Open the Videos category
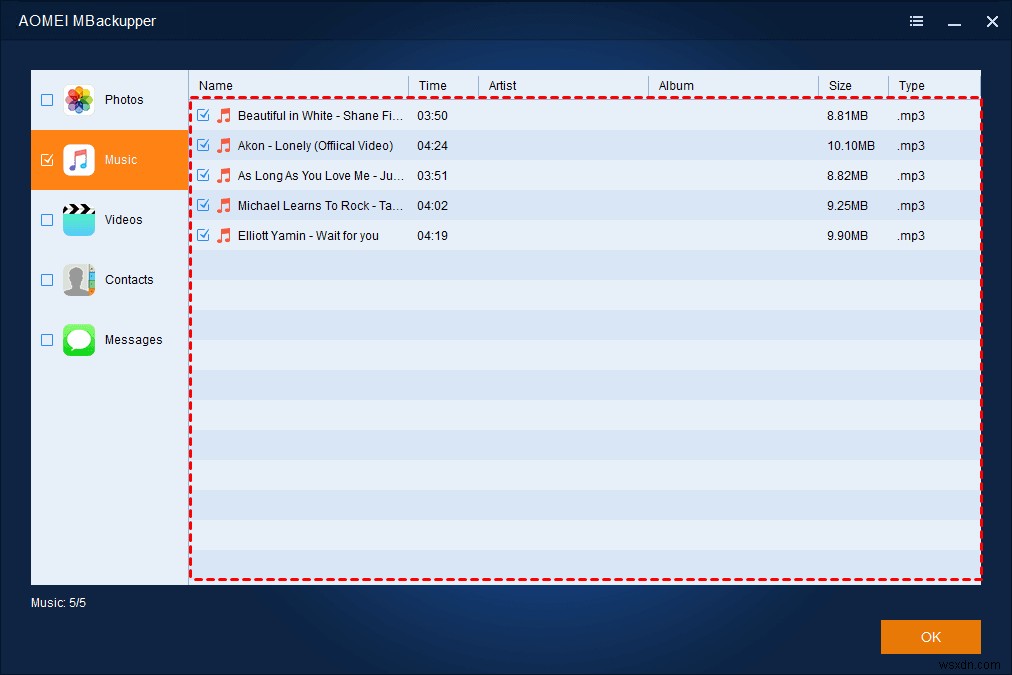 coord(78,219)
